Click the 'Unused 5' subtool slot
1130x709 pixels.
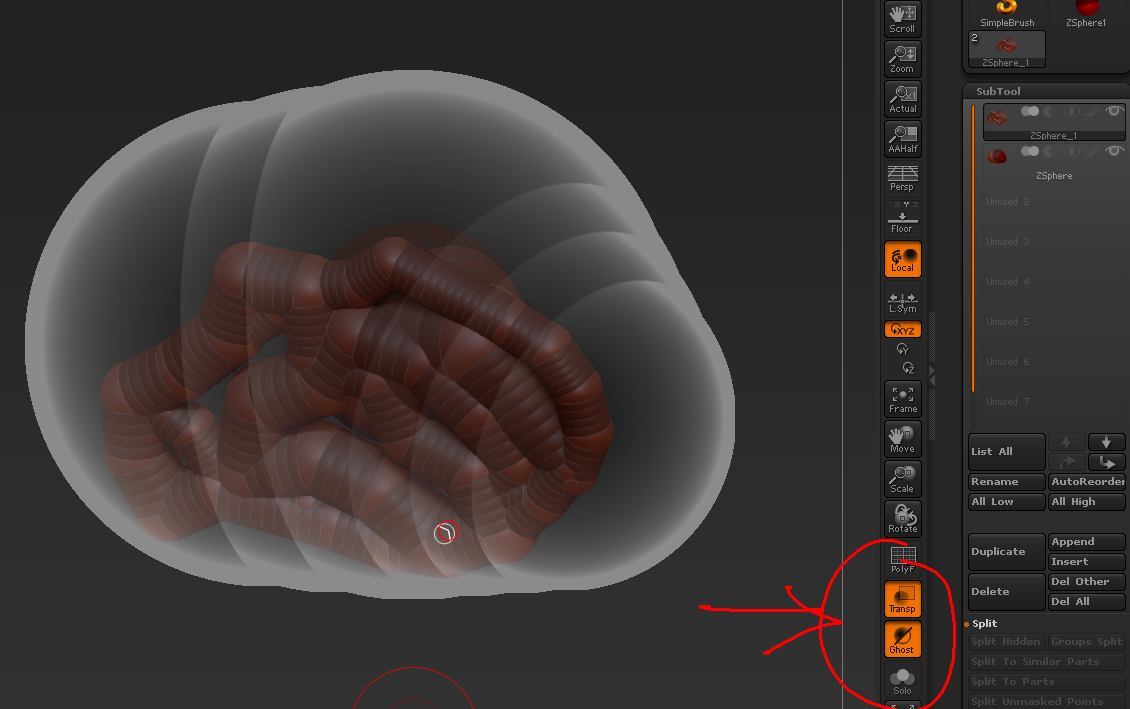1054,322
